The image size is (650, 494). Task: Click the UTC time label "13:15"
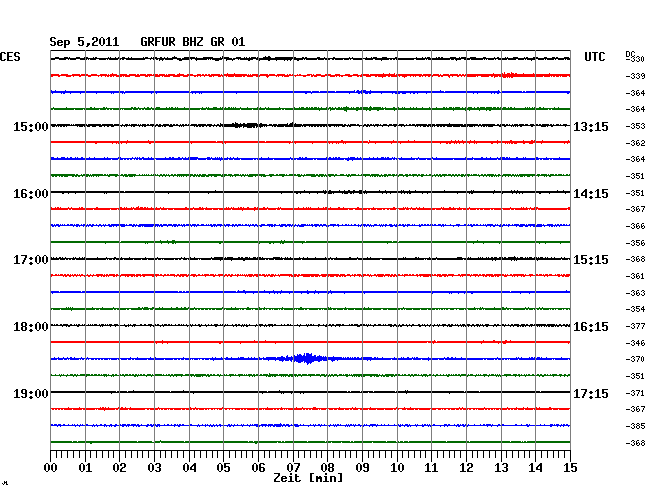tap(591, 126)
